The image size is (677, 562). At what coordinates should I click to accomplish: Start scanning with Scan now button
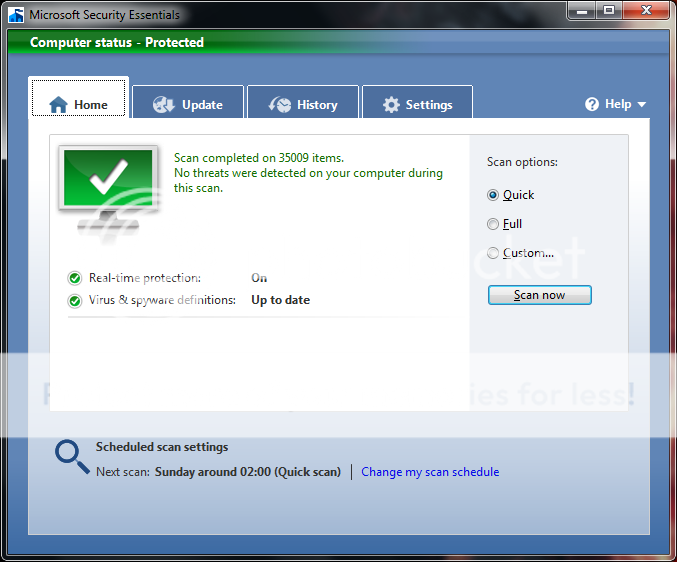(x=540, y=295)
